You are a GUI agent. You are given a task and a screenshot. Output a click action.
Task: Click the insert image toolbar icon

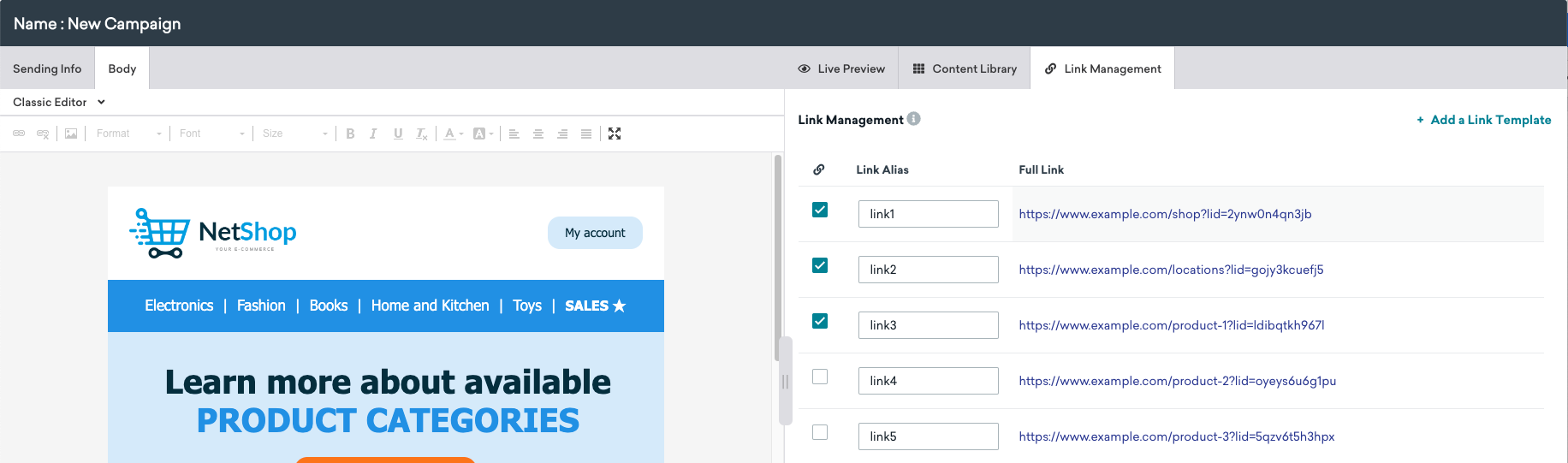pyautogui.click(x=71, y=134)
